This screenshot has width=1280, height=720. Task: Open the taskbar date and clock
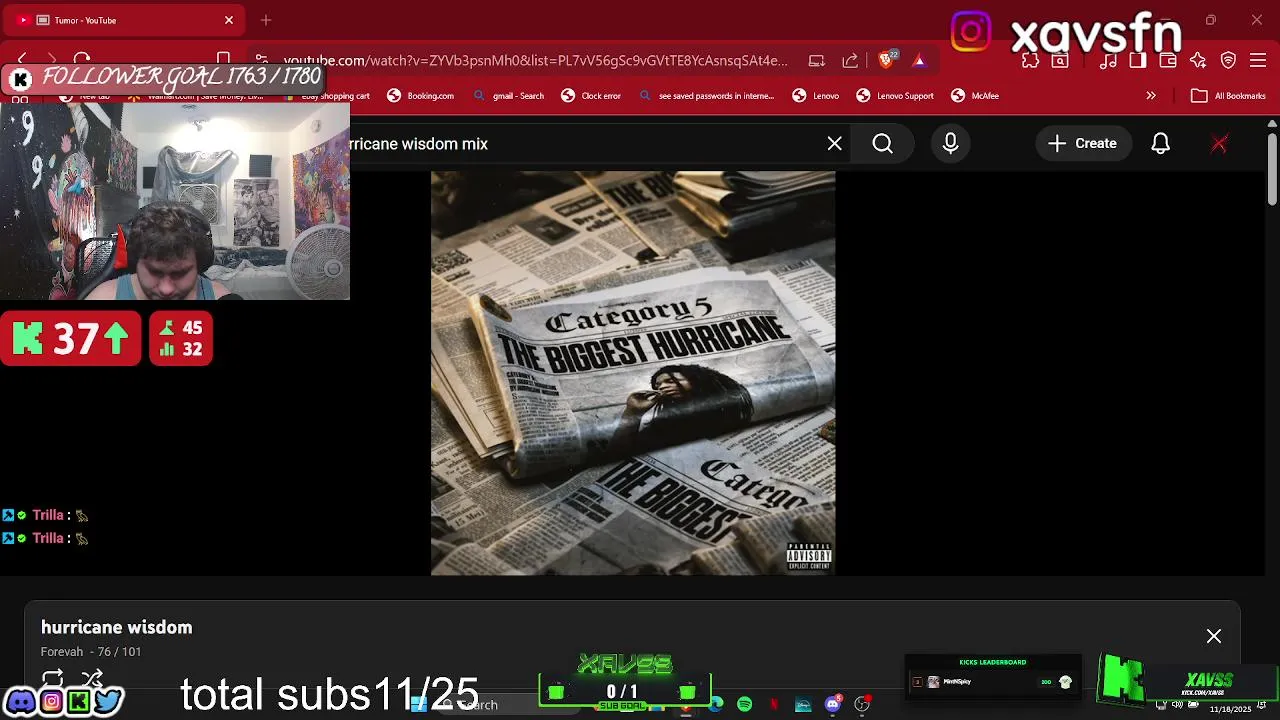(x=1230, y=707)
